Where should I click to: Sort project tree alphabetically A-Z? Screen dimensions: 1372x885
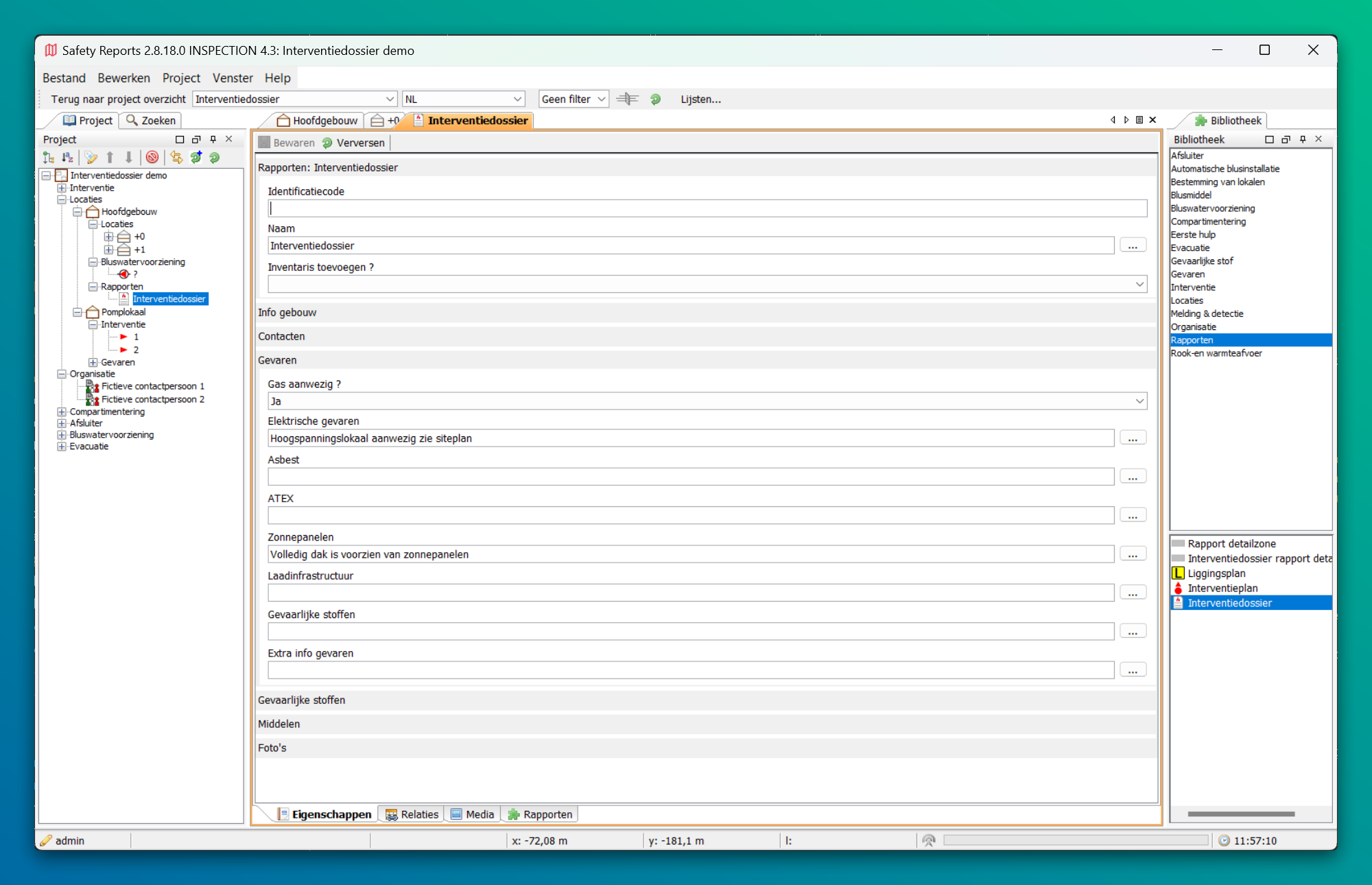tap(67, 158)
